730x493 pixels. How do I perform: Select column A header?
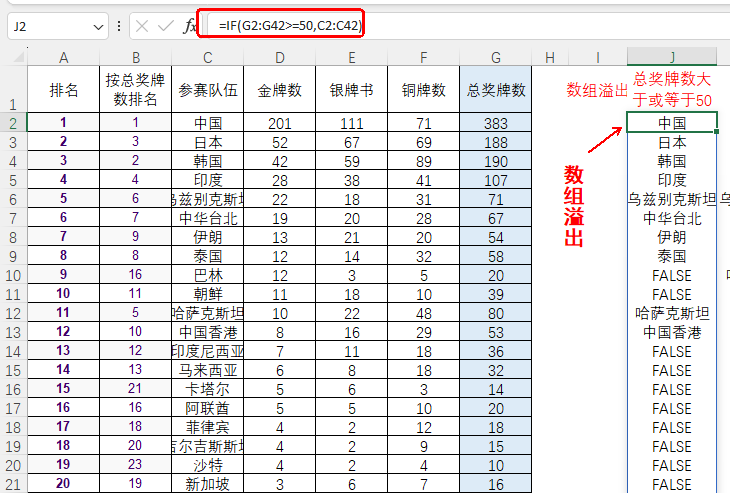(63, 57)
